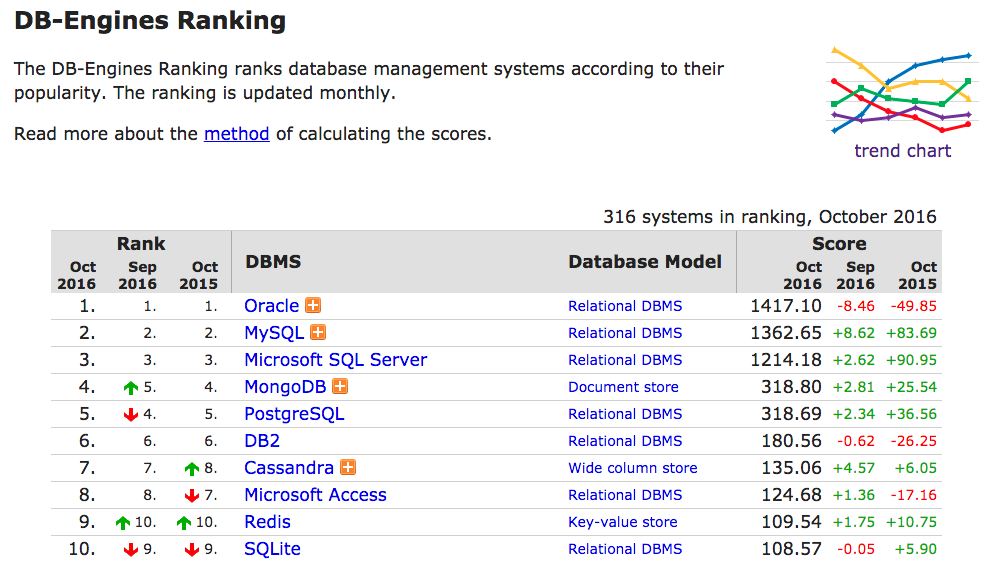Click the 316 systems in ranking caption
This screenshot has height=564, width=987.
[x=769, y=217]
